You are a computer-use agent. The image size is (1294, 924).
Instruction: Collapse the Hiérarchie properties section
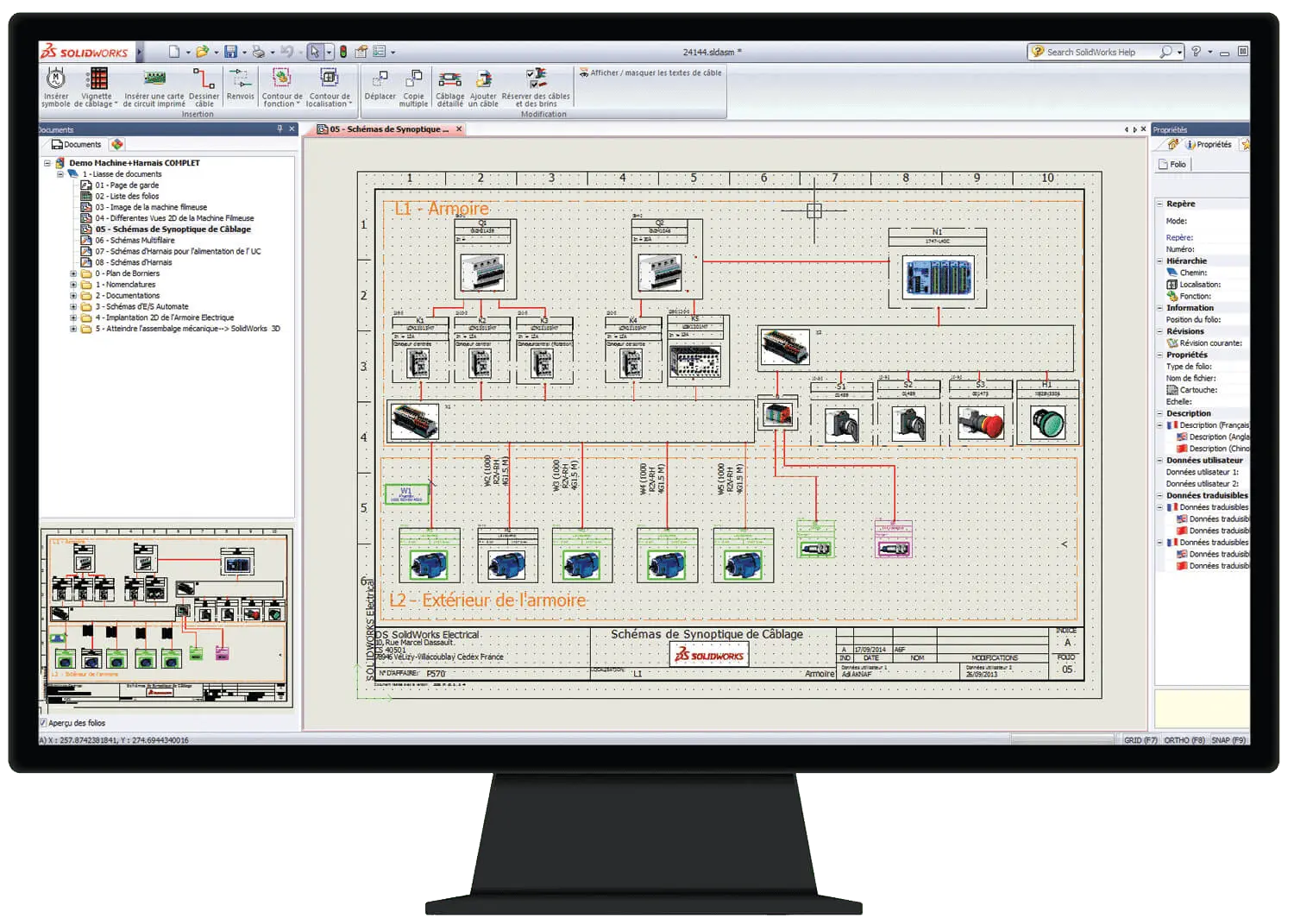(1159, 261)
